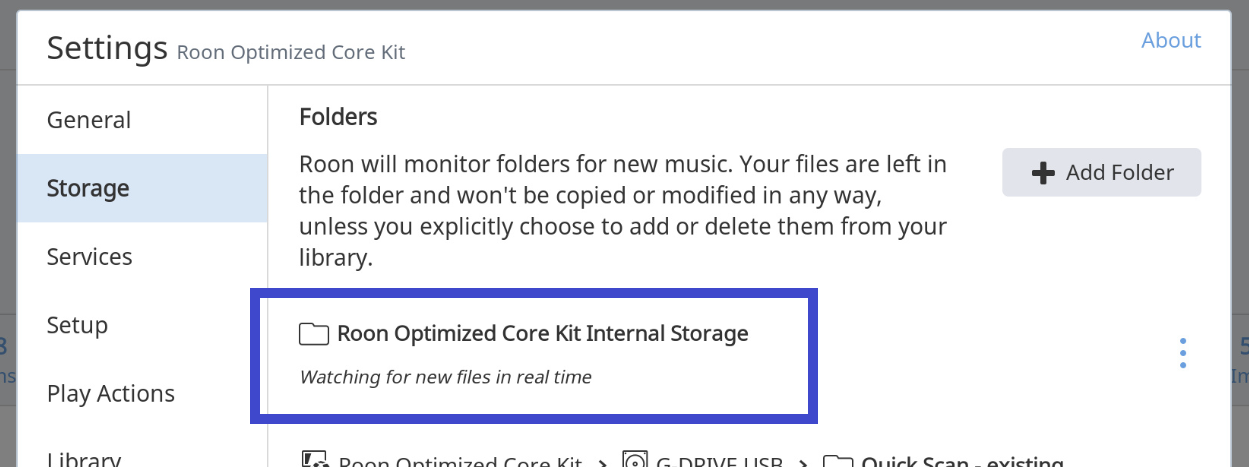This screenshot has width=1249, height=467.
Task: Click the Watching for new files status text
Action: click(x=445, y=377)
